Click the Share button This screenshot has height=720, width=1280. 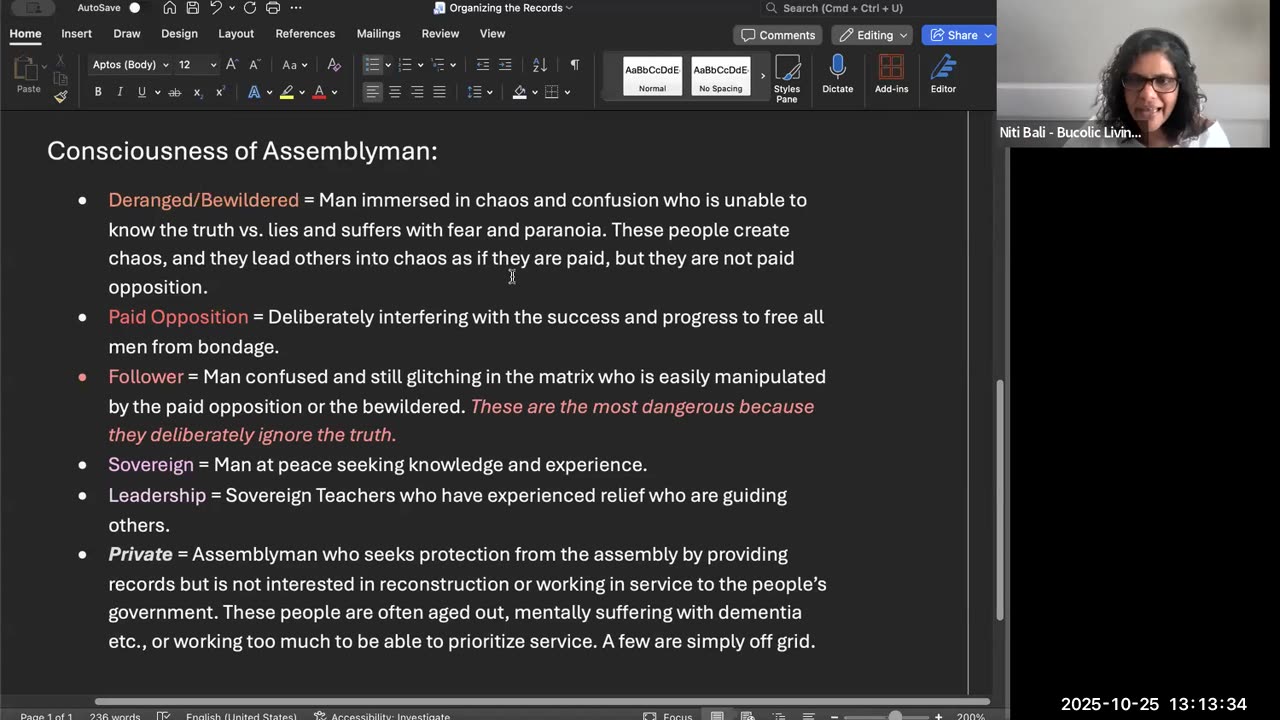click(960, 35)
